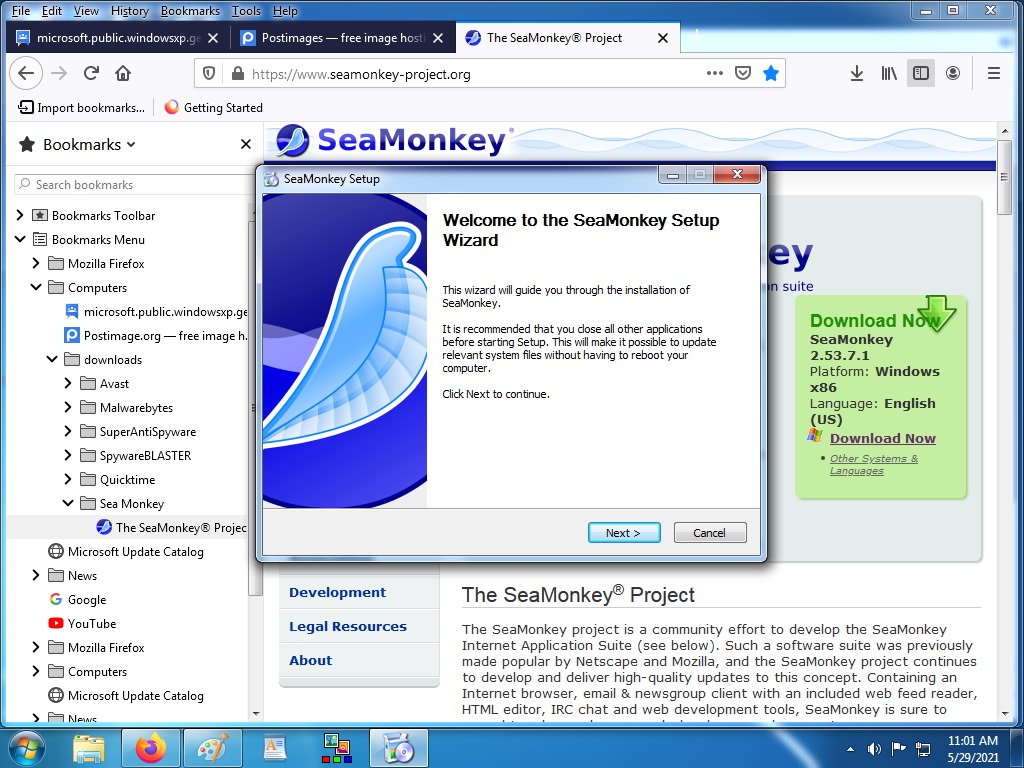The height and width of the screenshot is (768, 1024).
Task: Click Firefox icon in taskbar
Action: tap(151, 748)
